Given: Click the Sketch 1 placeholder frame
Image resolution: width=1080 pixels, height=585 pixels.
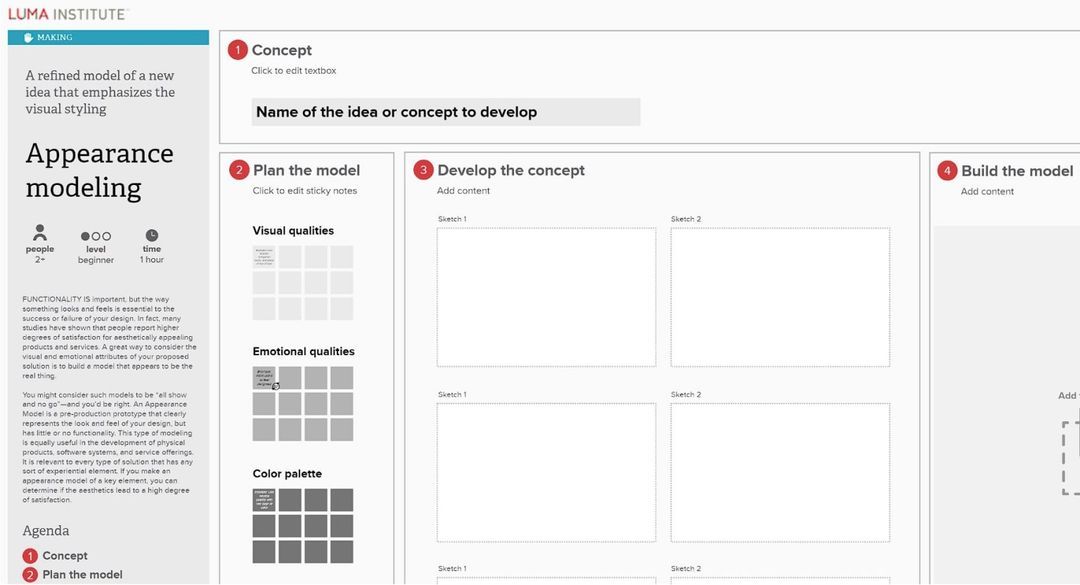Looking at the screenshot, I should (544, 295).
